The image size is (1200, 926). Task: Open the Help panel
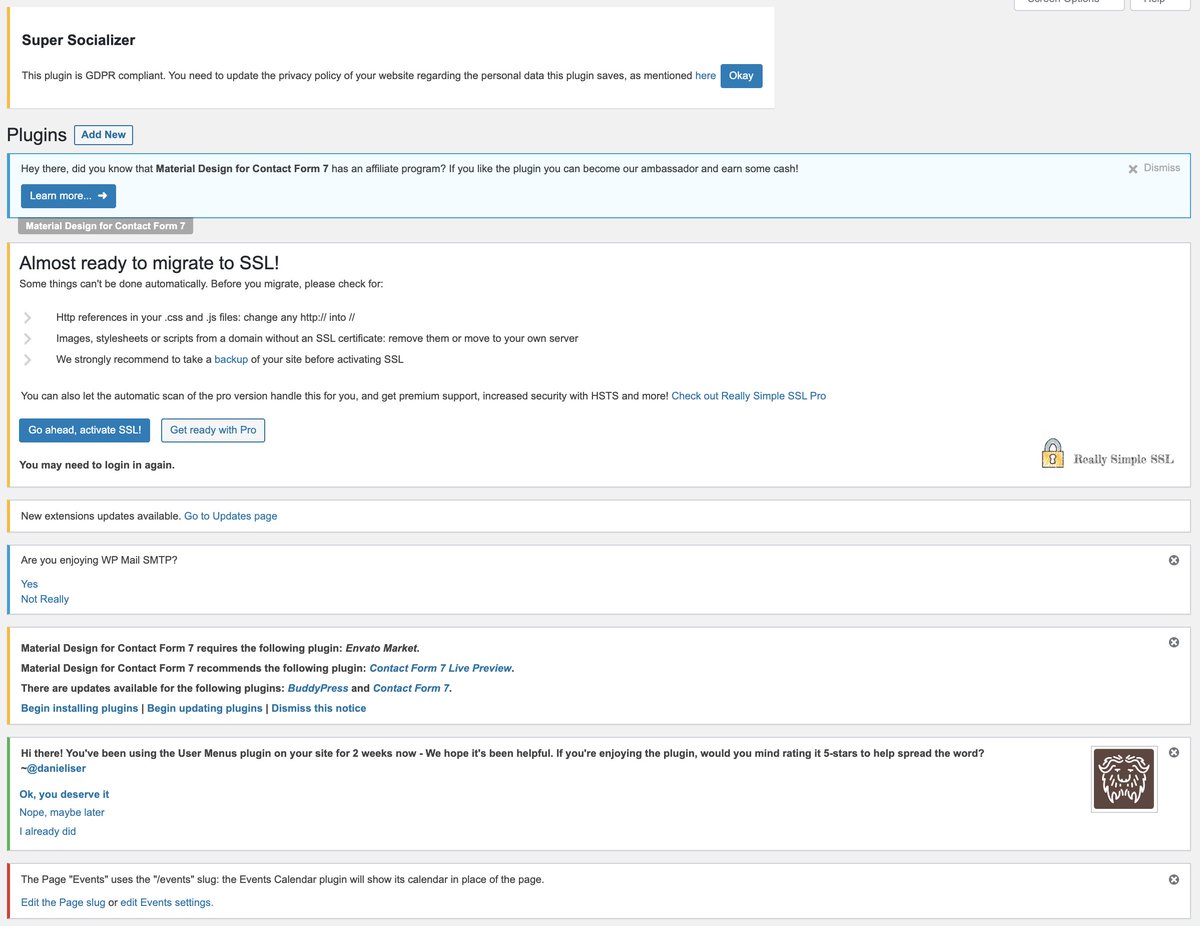coord(1159,3)
